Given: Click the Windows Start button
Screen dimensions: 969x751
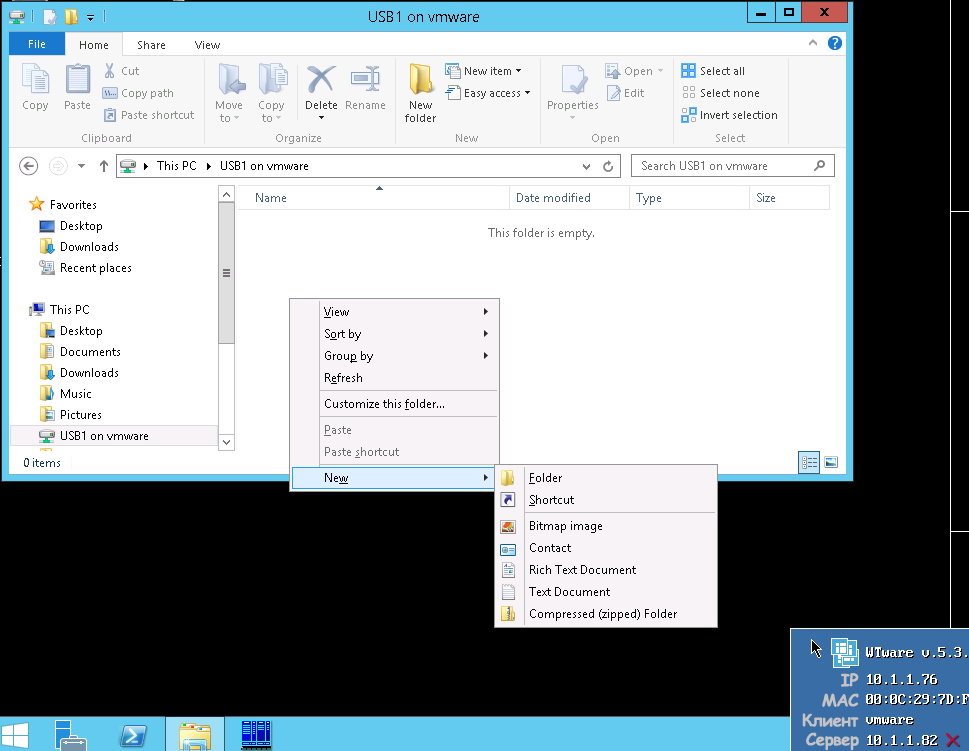Looking at the screenshot, I should [x=16, y=735].
